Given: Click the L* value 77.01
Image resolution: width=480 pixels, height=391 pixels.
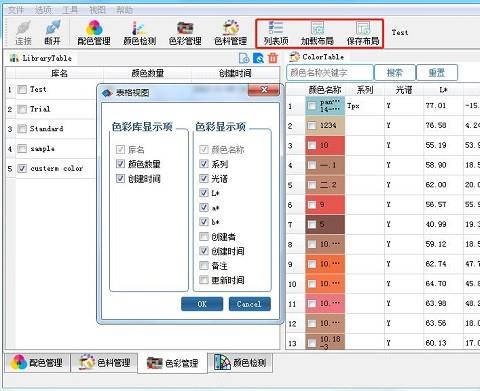Looking at the screenshot, I should click(x=435, y=106).
